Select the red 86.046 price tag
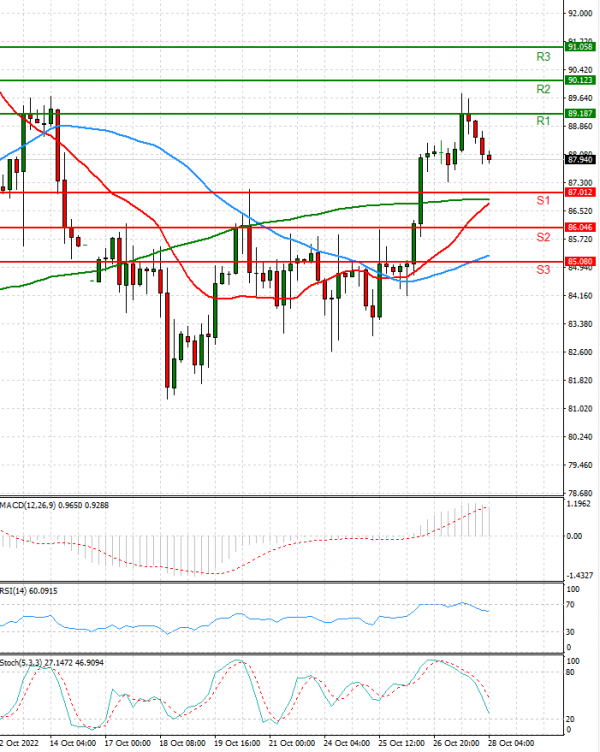 pyautogui.click(x=580, y=227)
